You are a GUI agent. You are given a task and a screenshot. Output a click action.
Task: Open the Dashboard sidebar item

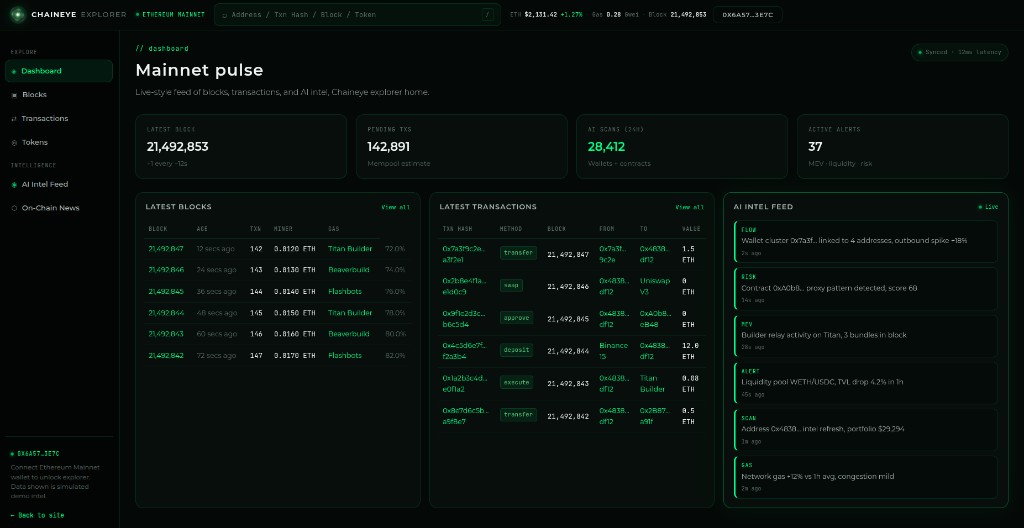coord(59,71)
